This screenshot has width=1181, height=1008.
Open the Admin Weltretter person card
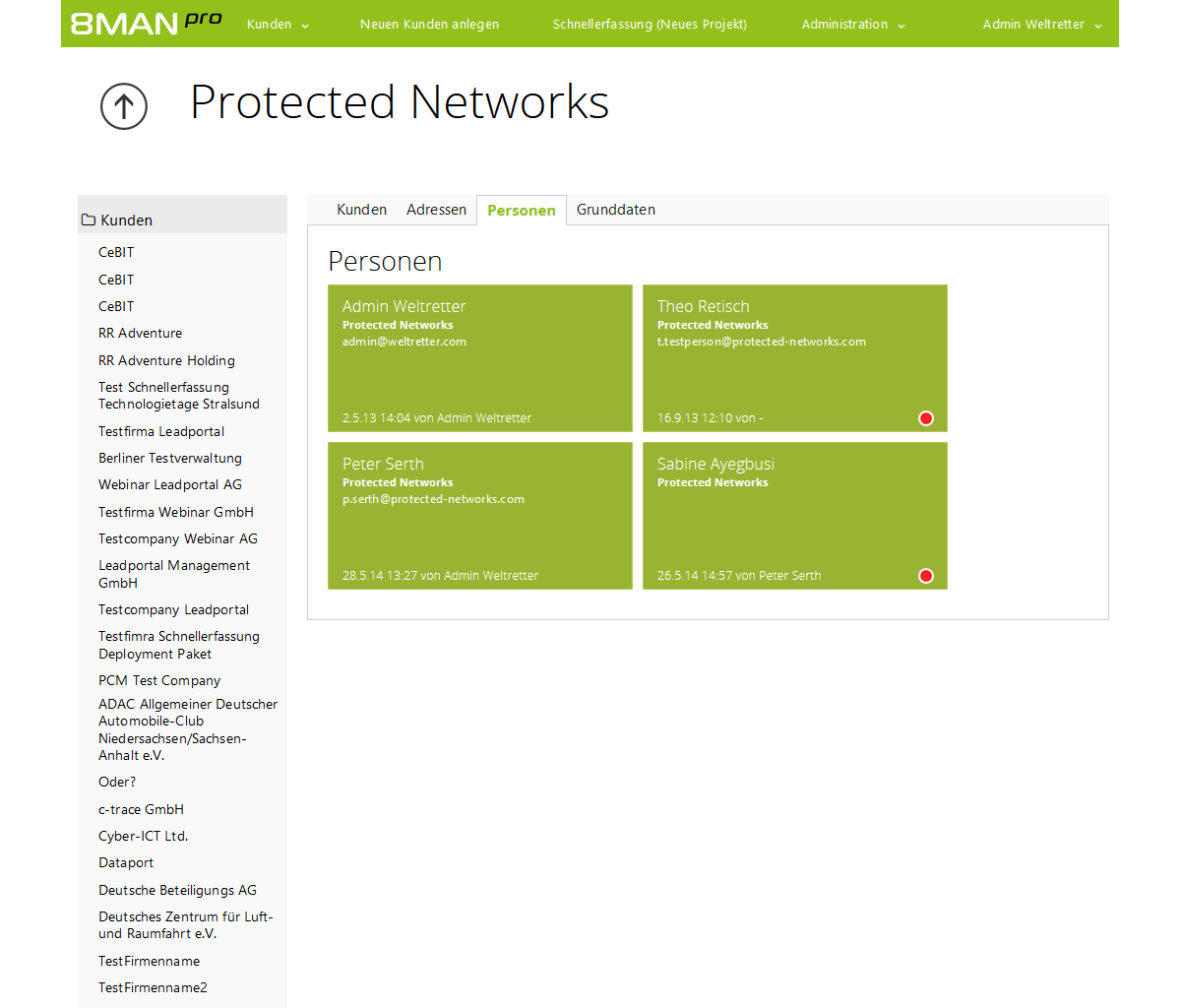479,358
